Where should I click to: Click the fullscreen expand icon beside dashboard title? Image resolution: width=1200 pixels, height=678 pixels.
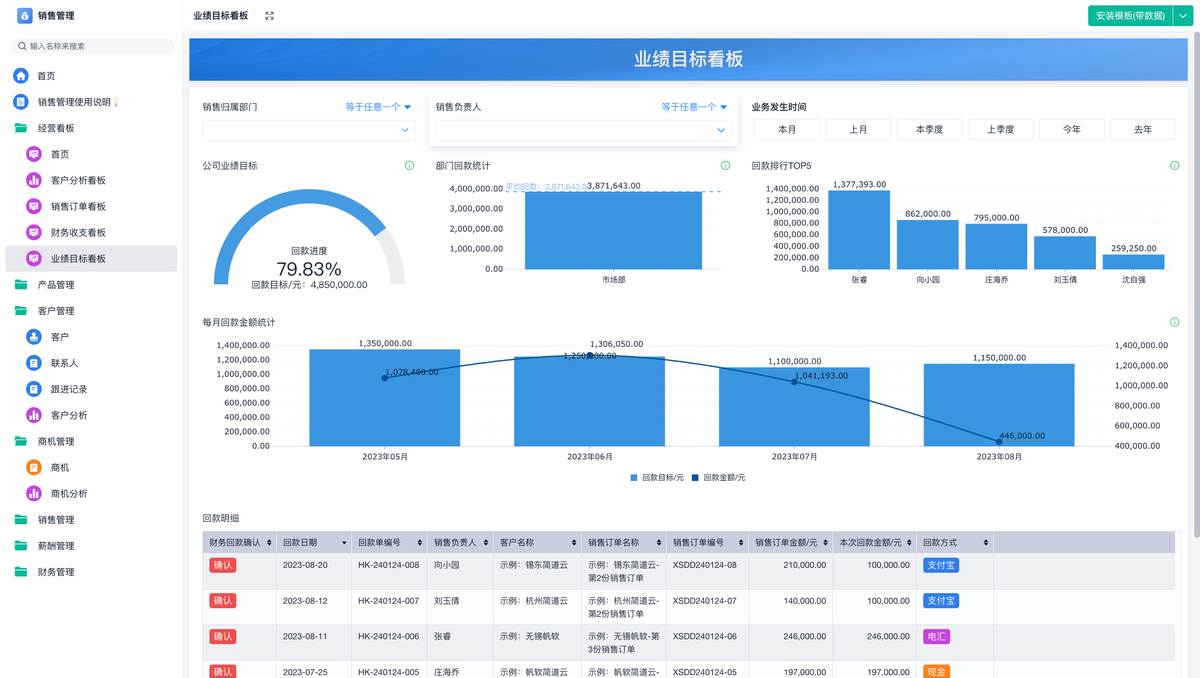tap(269, 16)
